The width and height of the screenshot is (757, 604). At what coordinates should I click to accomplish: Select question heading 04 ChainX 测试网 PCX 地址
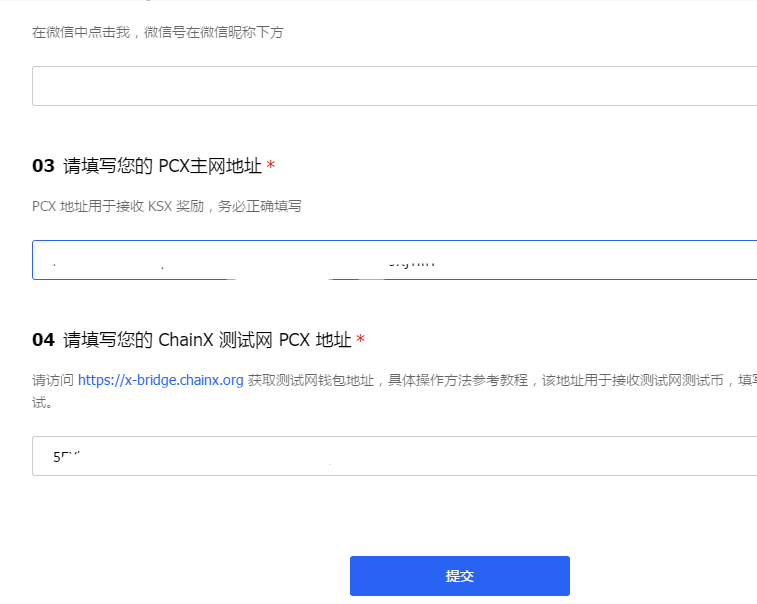click(198, 340)
